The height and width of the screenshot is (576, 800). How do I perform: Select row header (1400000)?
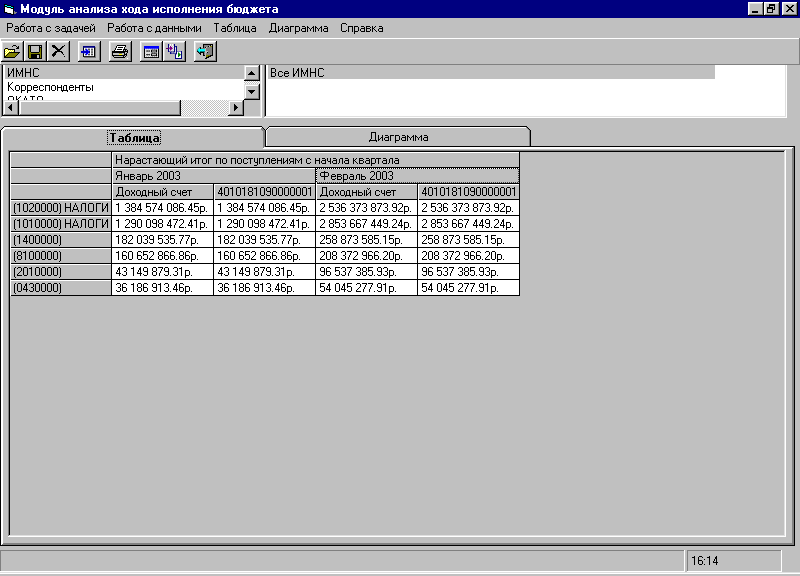[x=61, y=240]
